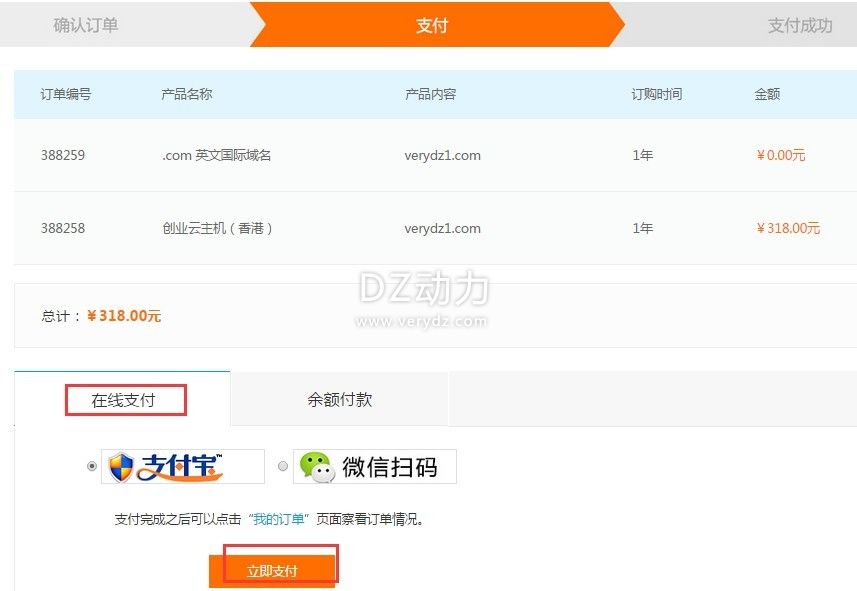Screen dimensions: 857x591
Task: Click the ¥318.00元 amount in row 388258
Action: tap(788, 228)
